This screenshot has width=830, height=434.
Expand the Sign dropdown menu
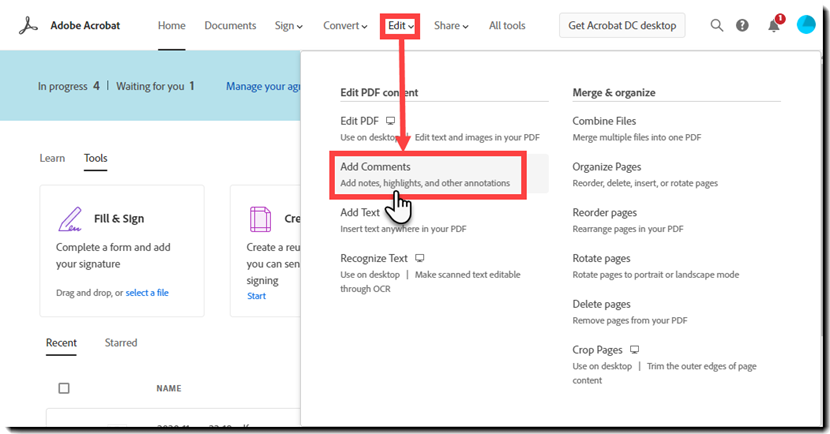[288, 25]
